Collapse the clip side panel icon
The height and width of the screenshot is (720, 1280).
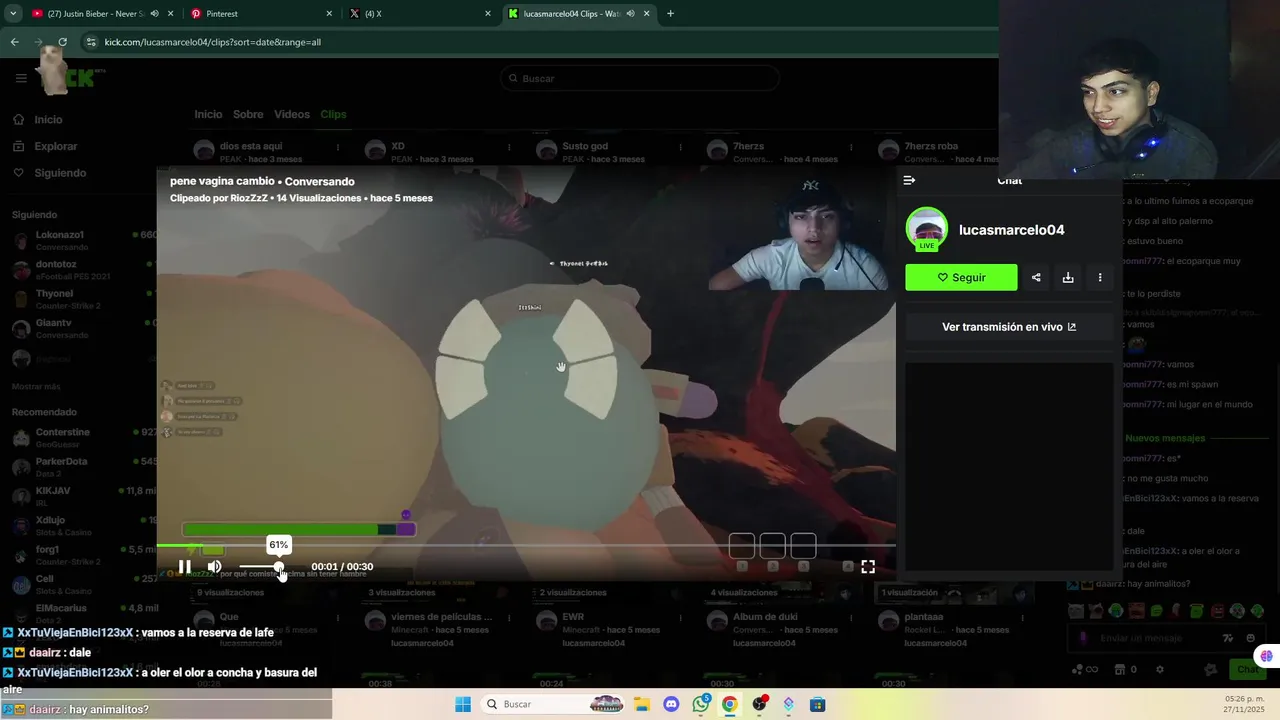(x=909, y=180)
